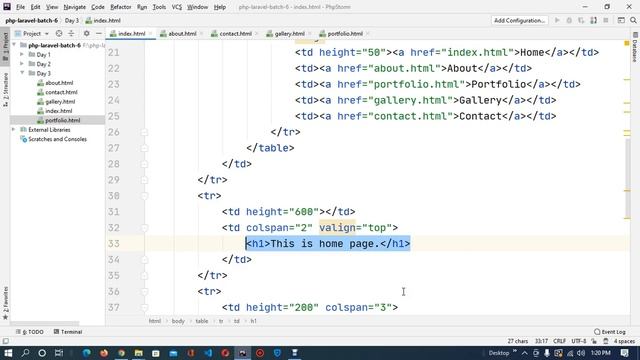
Task: Toggle Project side tab visibility
Action: point(5,47)
